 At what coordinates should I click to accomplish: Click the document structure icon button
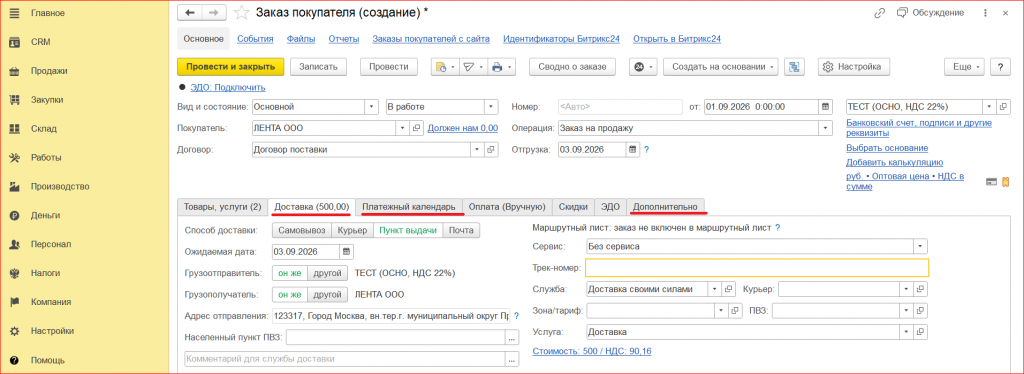click(x=794, y=67)
